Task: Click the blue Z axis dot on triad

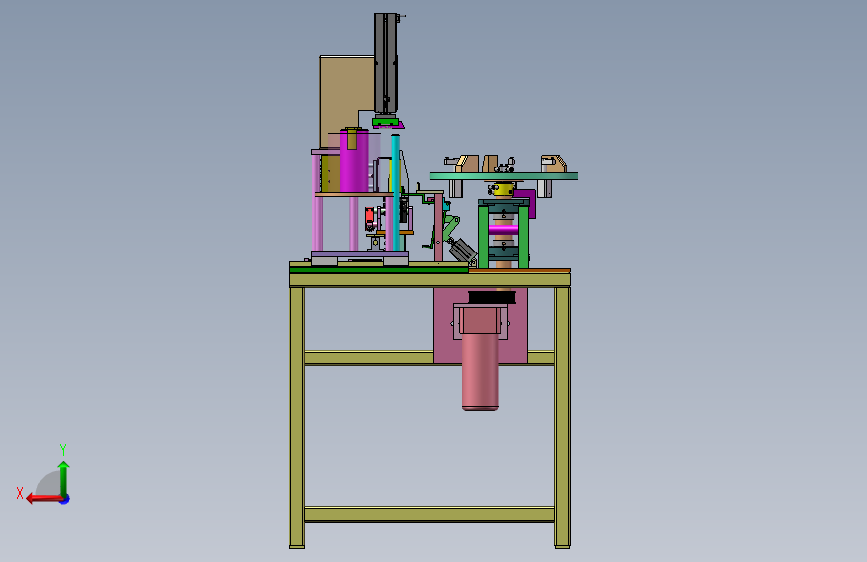Action: 65,499
